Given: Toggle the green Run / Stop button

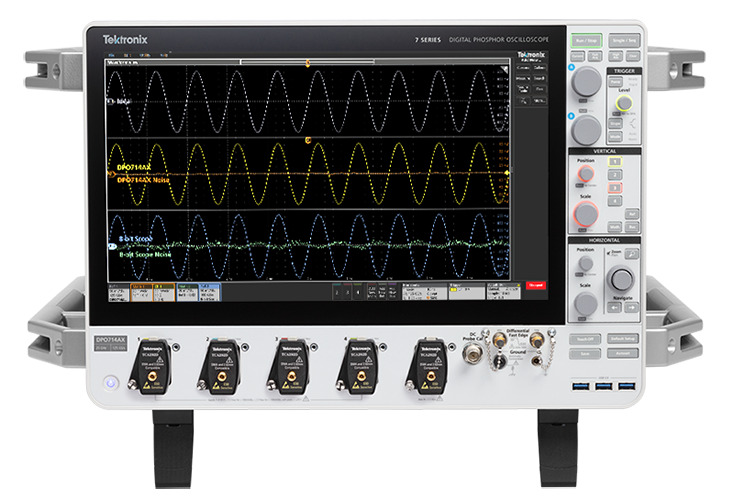Looking at the screenshot, I should pos(586,41).
